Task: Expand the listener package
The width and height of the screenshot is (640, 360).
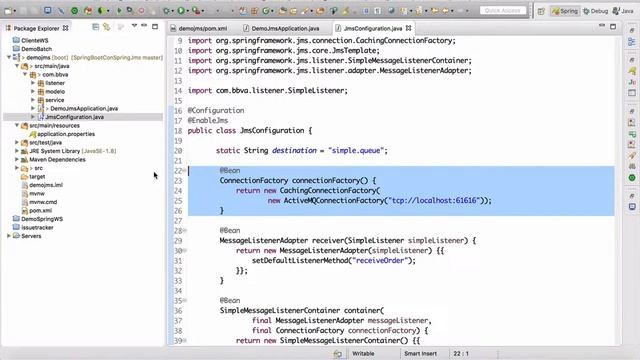Action: [33, 83]
